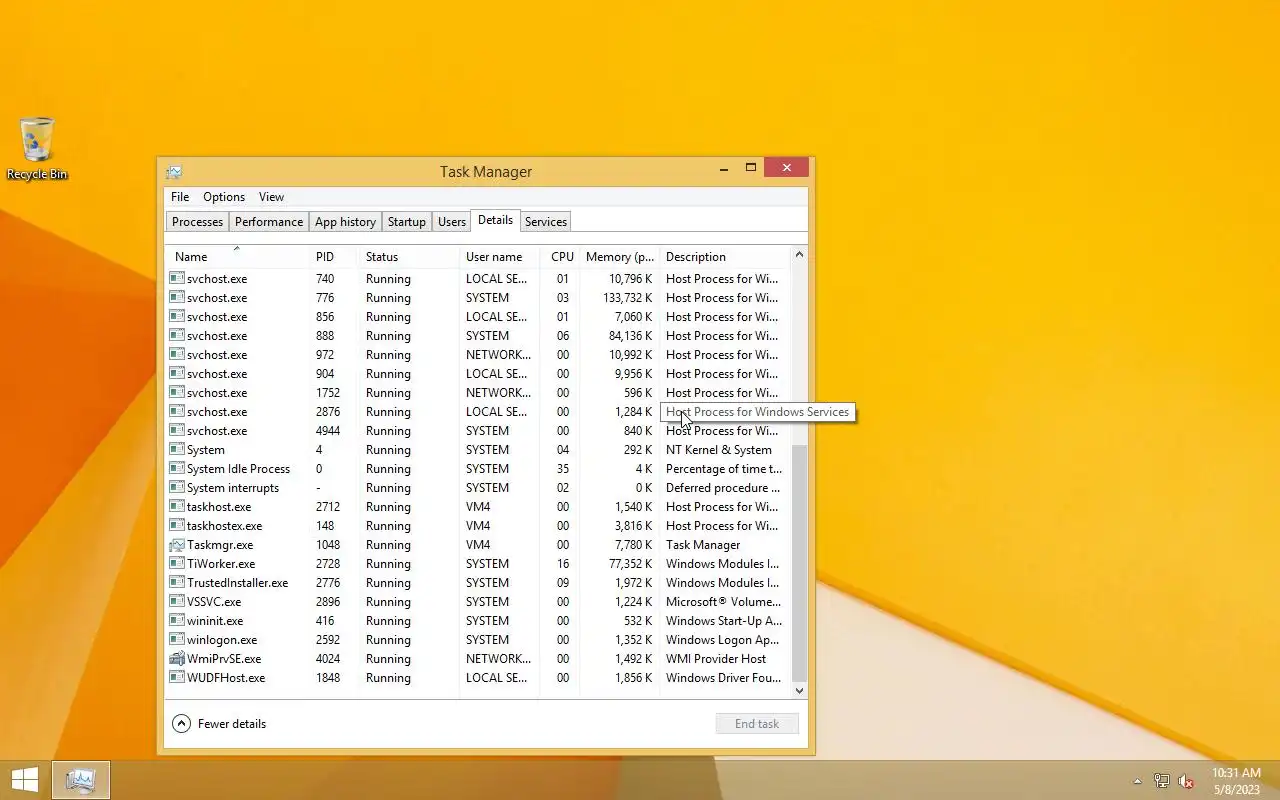This screenshot has height=800, width=1280.
Task: Click the wininit.exe process icon
Action: pyautogui.click(x=176, y=621)
